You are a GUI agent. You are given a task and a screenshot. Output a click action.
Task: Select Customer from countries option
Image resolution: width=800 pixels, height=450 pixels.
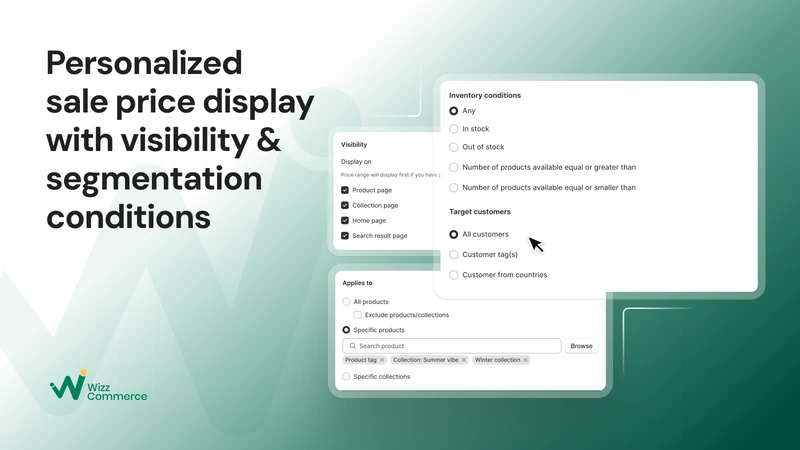click(x=453, y=275)
